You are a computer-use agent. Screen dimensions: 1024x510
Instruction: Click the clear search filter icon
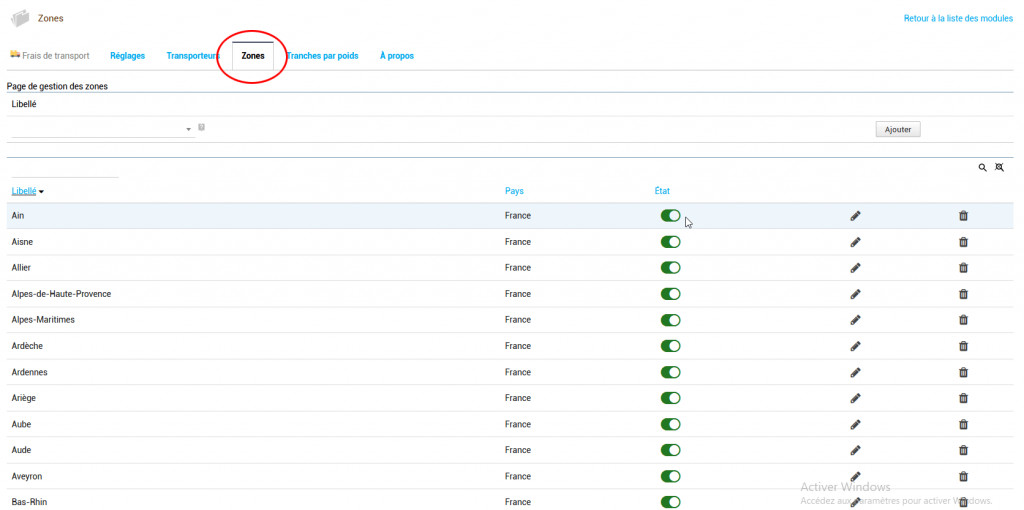[x=998, y=168]
